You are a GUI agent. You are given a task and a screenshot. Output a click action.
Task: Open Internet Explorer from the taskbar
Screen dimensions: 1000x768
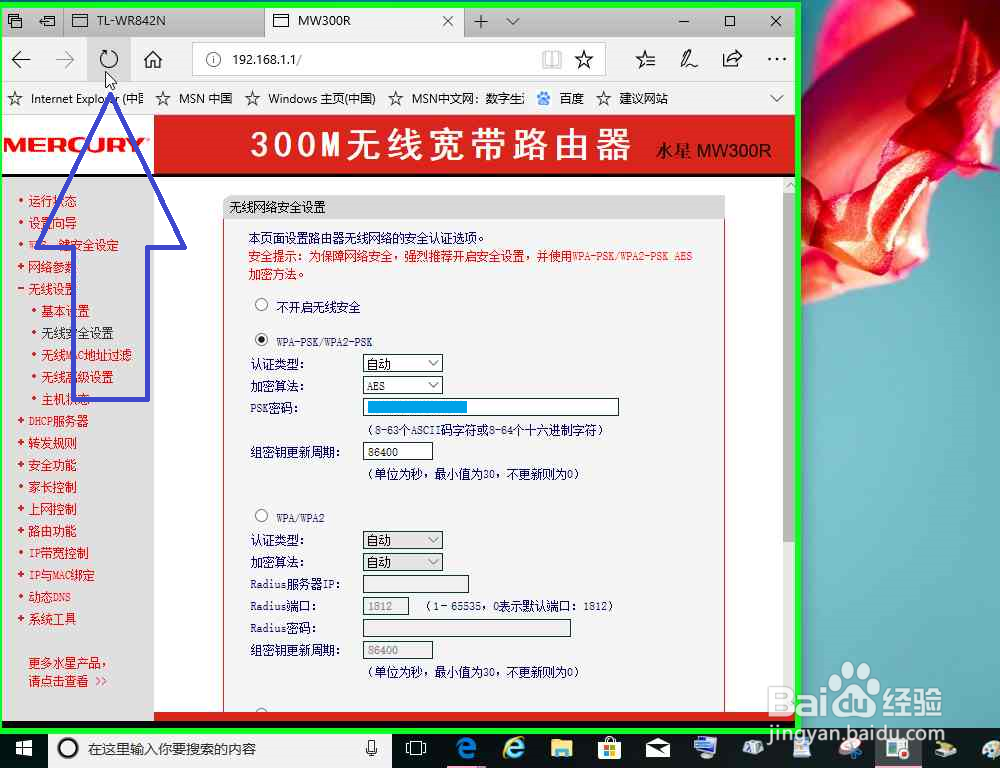[x=513, y=748]
